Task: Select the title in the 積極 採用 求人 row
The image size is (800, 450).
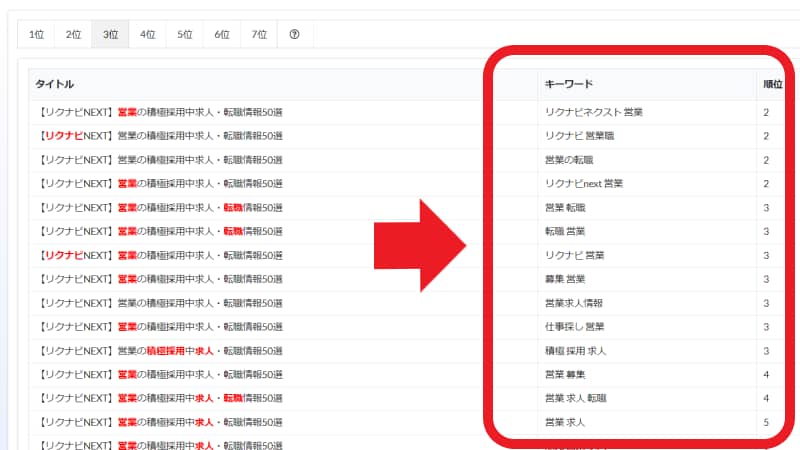Action: (x=161, y=351)
